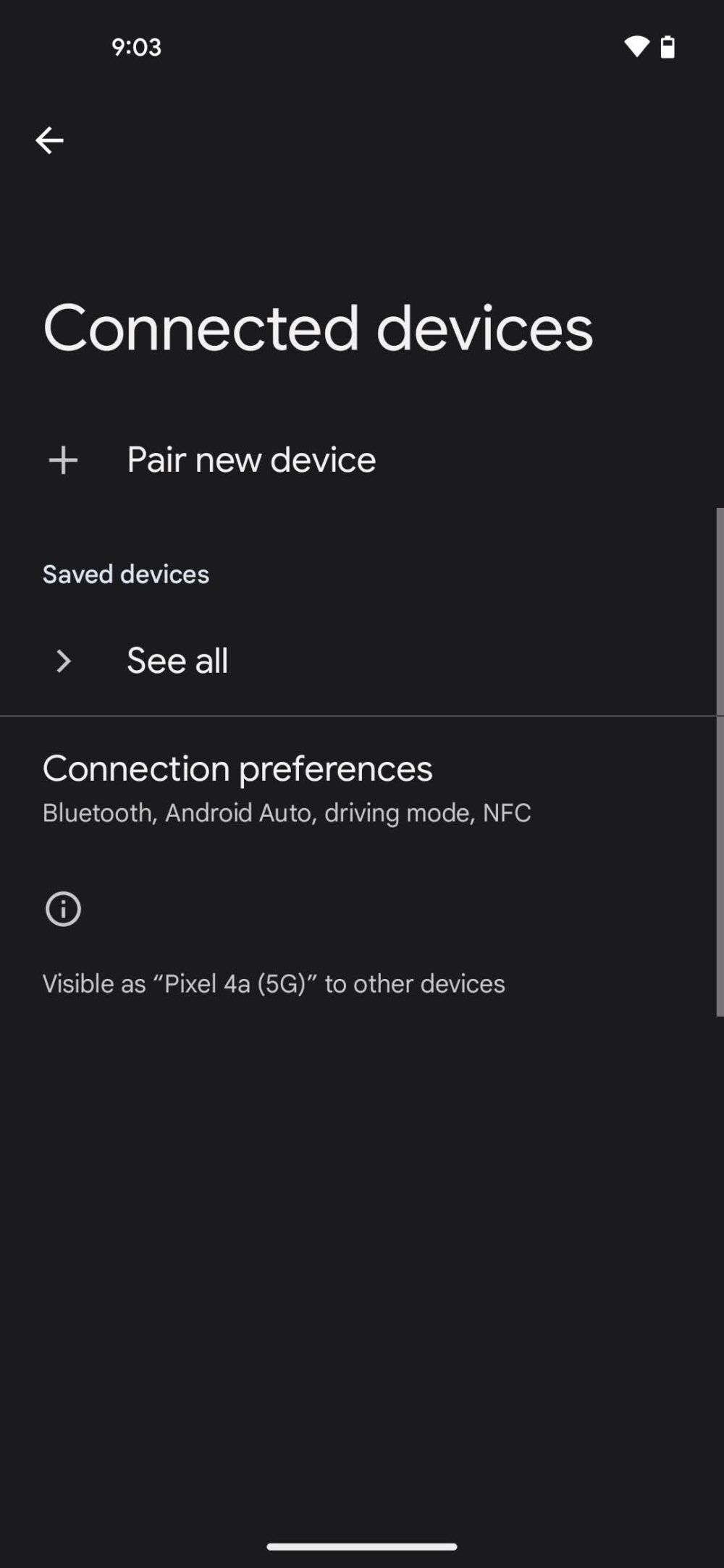Click the Connected devices page title

pos(318,329)
